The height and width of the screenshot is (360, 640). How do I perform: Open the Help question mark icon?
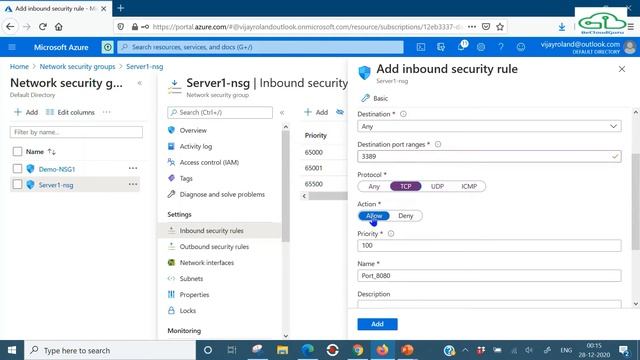click(501, 47)
